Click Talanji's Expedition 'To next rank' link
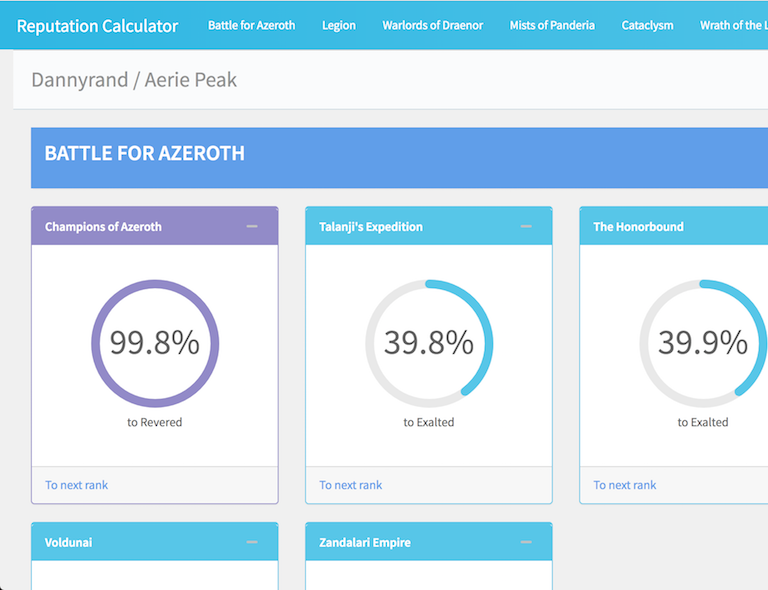Screen dimensions: 768x590 [351, 485]
